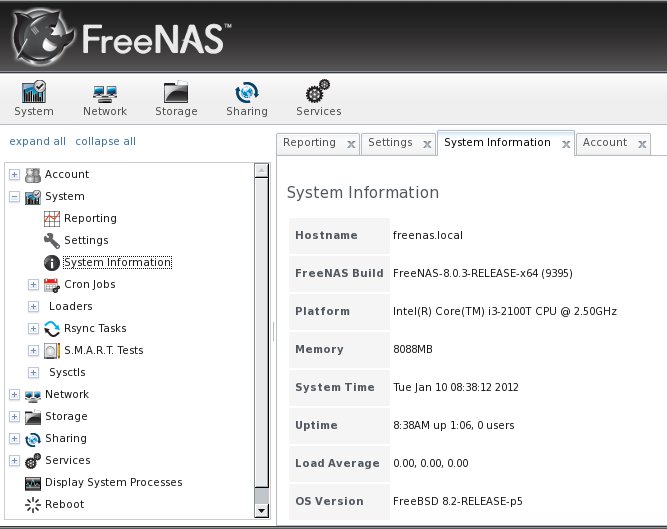Click the Settings wrench icon in tree
The image size is (667, 529).
pyautogui.click(x=52, y=241)
